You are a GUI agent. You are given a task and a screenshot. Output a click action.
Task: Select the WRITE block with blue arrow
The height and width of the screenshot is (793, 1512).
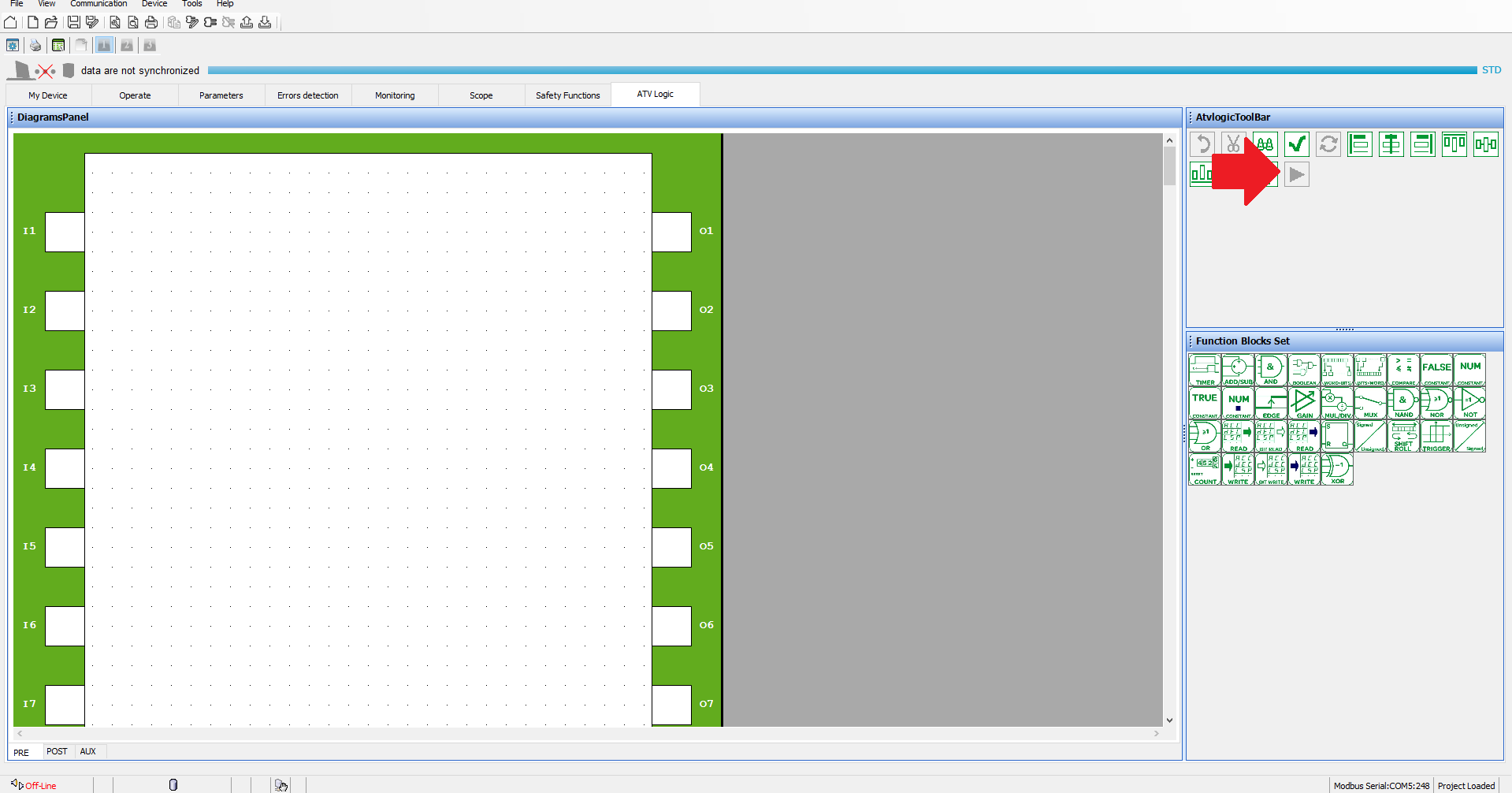[x=1304, y=469]
